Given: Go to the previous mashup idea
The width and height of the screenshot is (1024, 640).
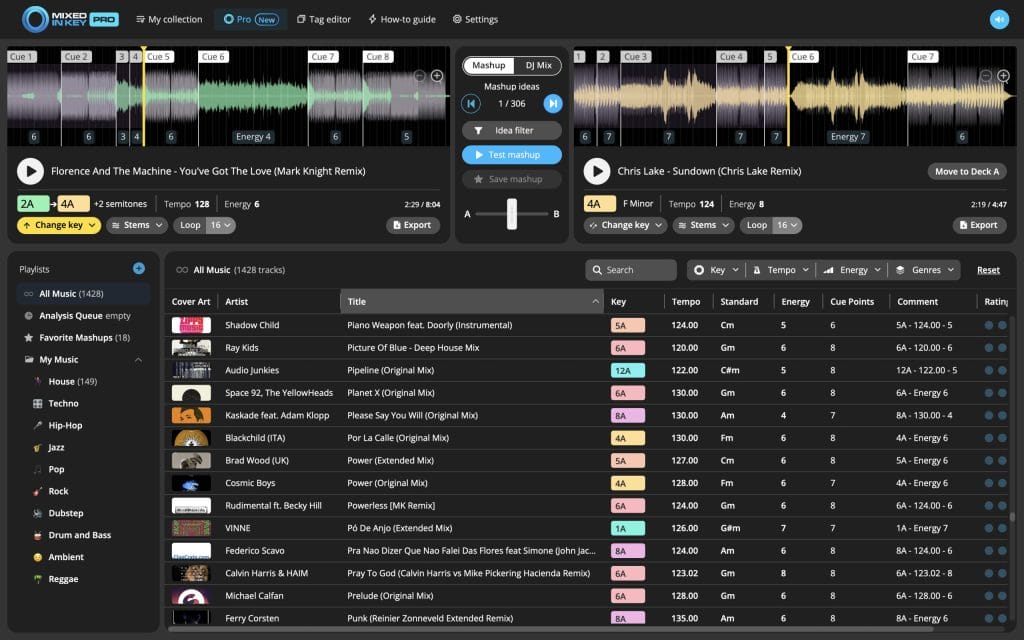Looking at the screenshot, I should click(x=470, y=103).
